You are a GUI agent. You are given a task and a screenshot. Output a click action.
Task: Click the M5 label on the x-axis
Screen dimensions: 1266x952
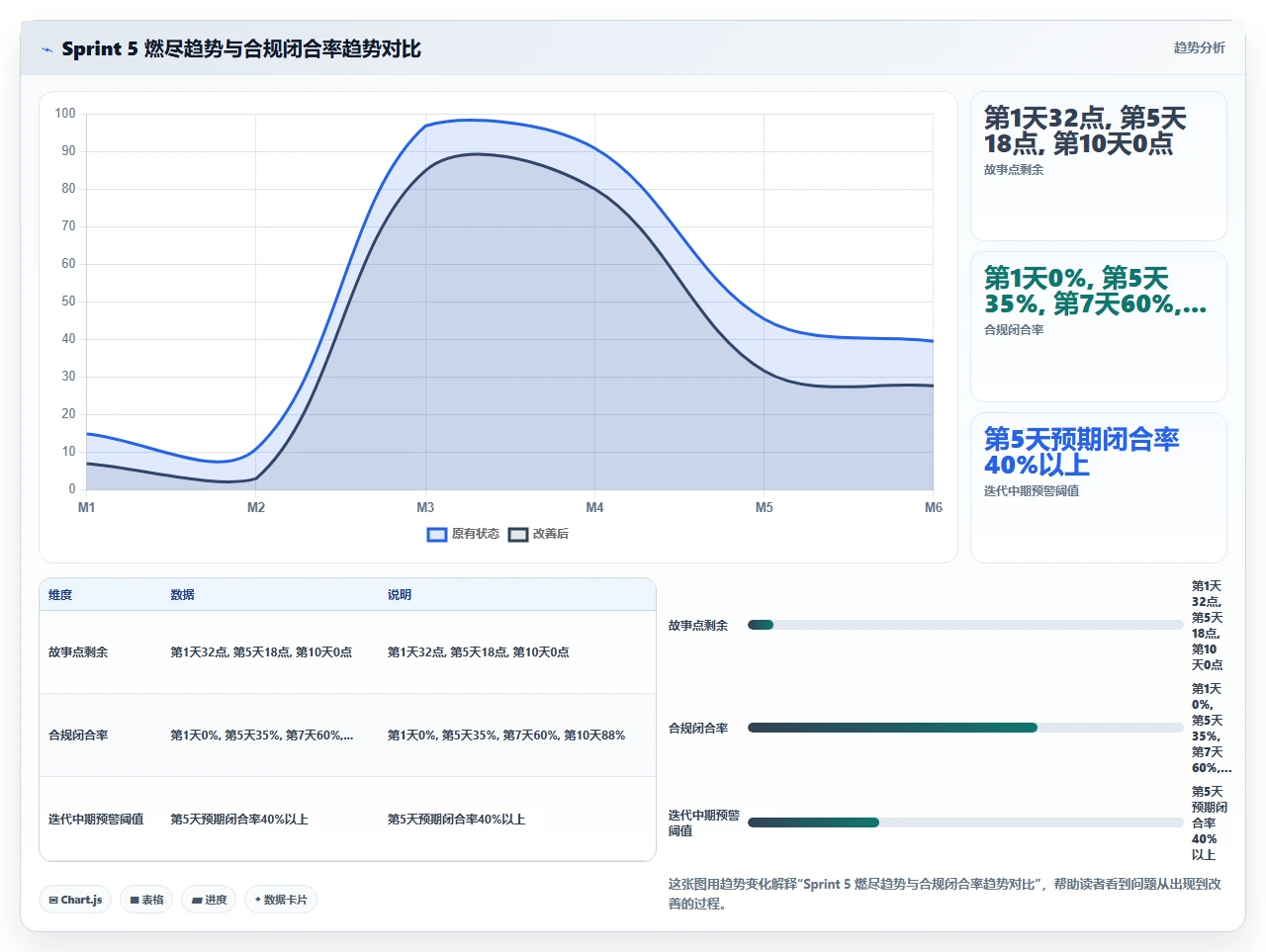tap(765, 507)
